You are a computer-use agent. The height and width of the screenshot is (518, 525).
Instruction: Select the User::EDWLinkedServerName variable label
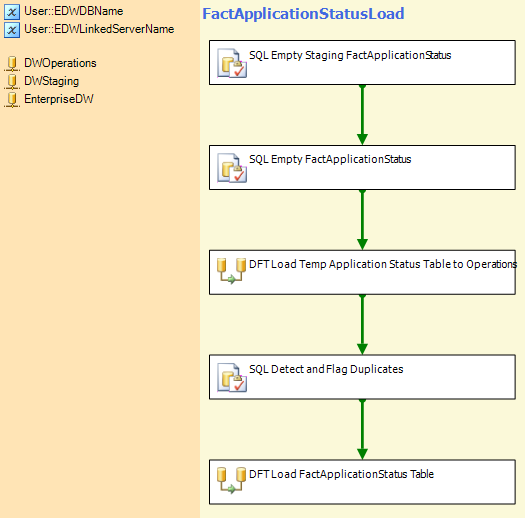(x=99, y=29)
